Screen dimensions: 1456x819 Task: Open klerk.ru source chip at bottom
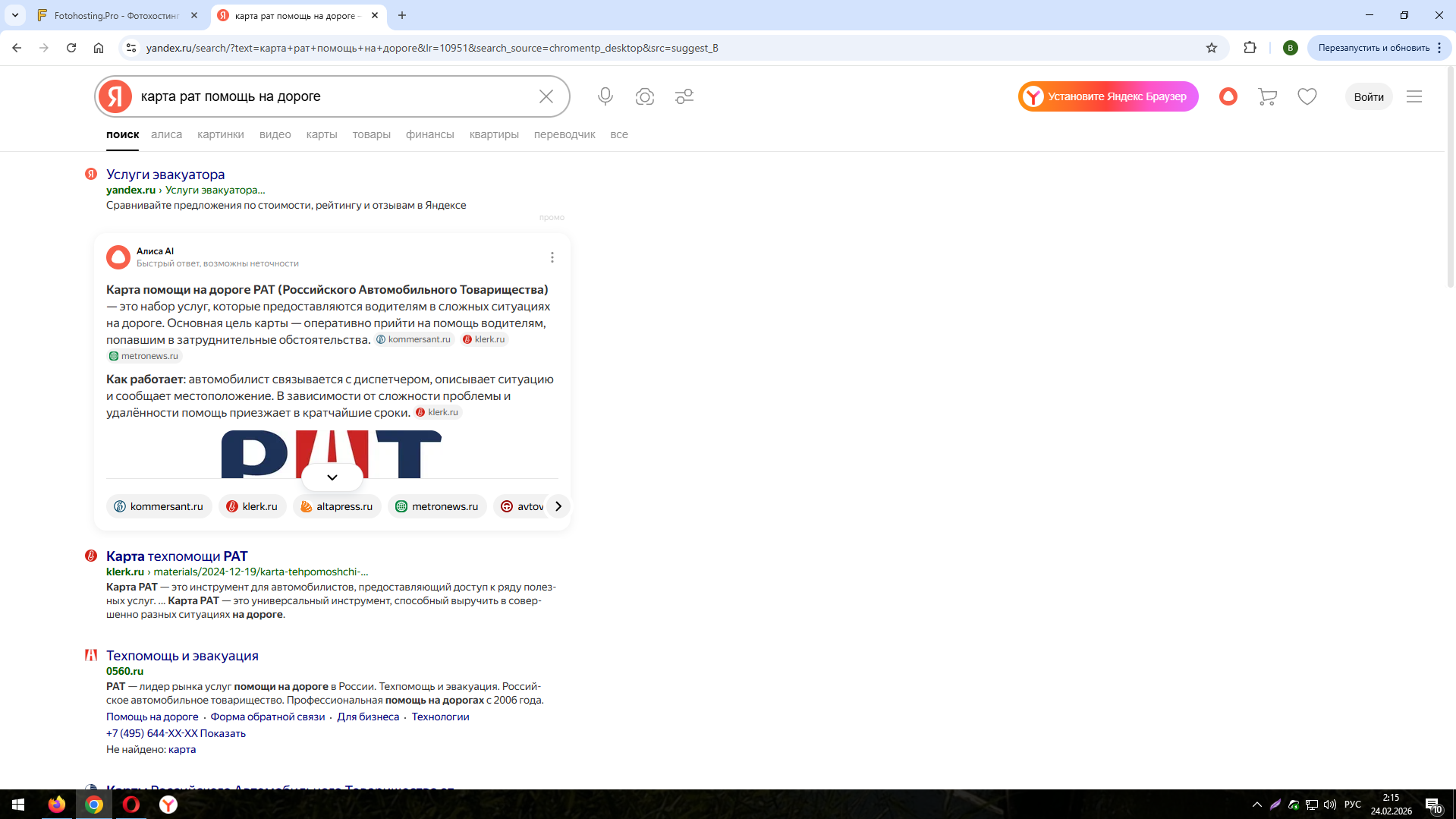click(x=253, y=506)
